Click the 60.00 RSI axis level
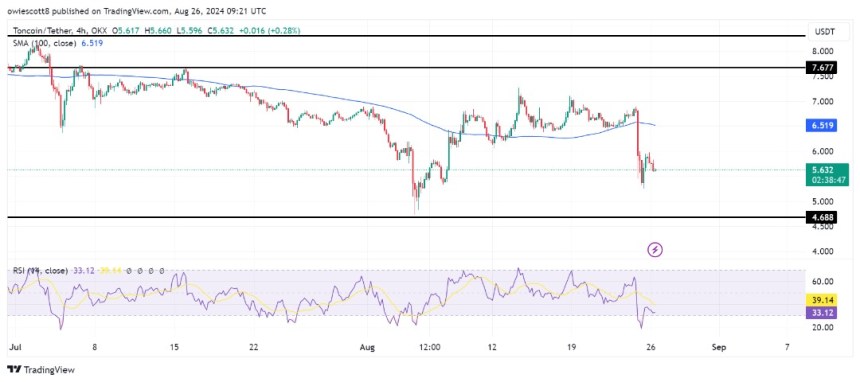This screenshot has height=382, width=860. pyautogui.click(x=821, y=282)
